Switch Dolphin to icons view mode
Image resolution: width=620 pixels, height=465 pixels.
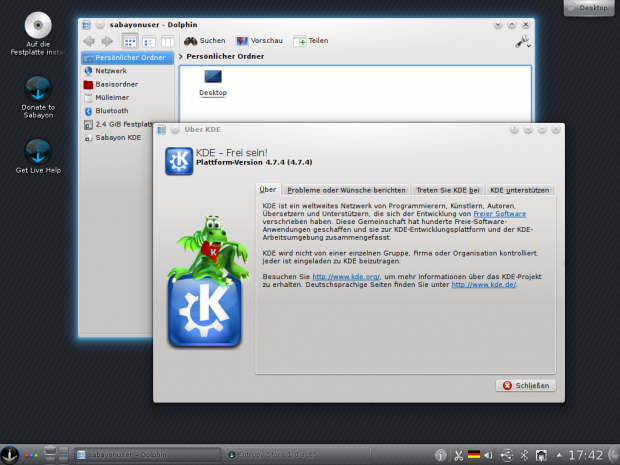(x=130, y=41)
